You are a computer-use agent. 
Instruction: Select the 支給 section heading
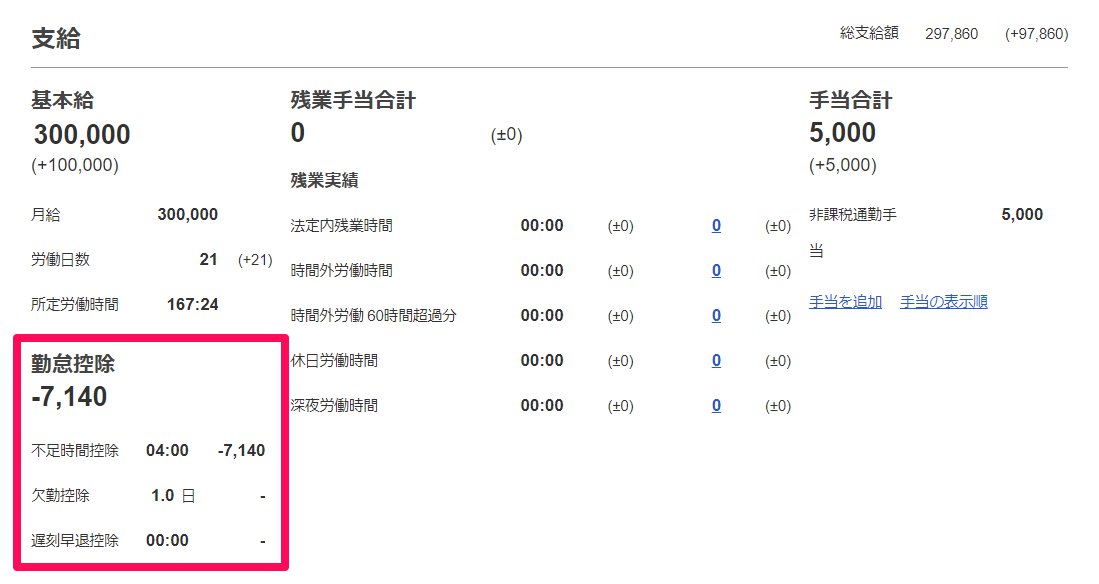56,38
